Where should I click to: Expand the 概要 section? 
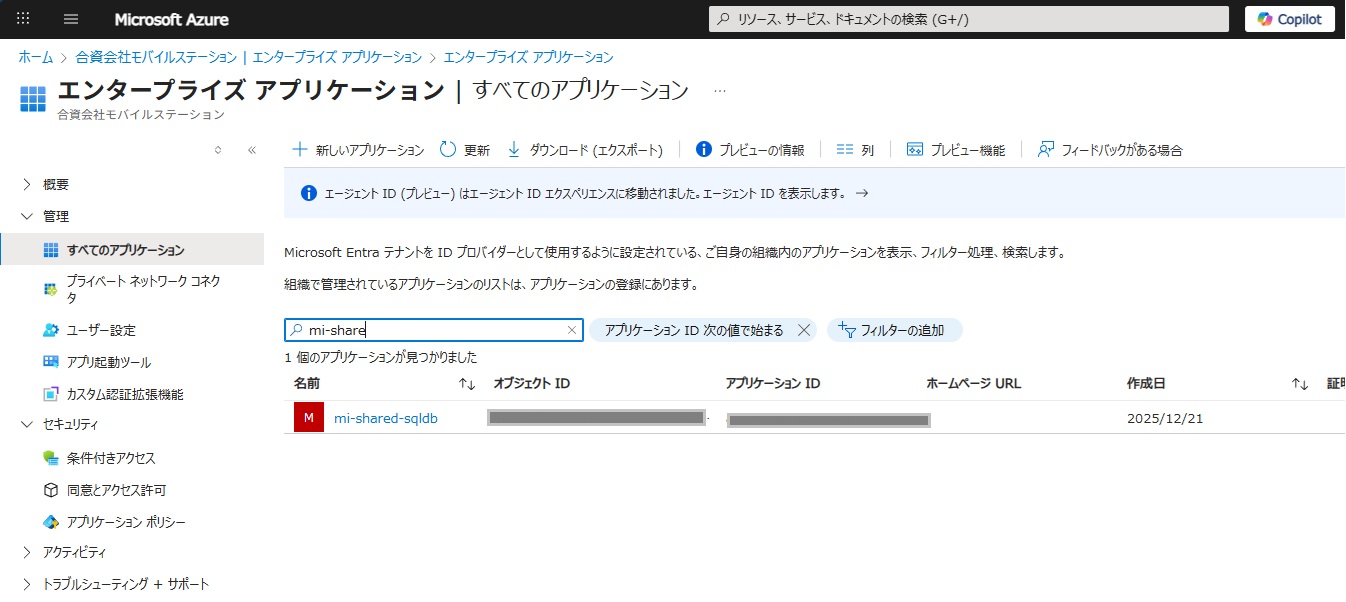point(27,184)
